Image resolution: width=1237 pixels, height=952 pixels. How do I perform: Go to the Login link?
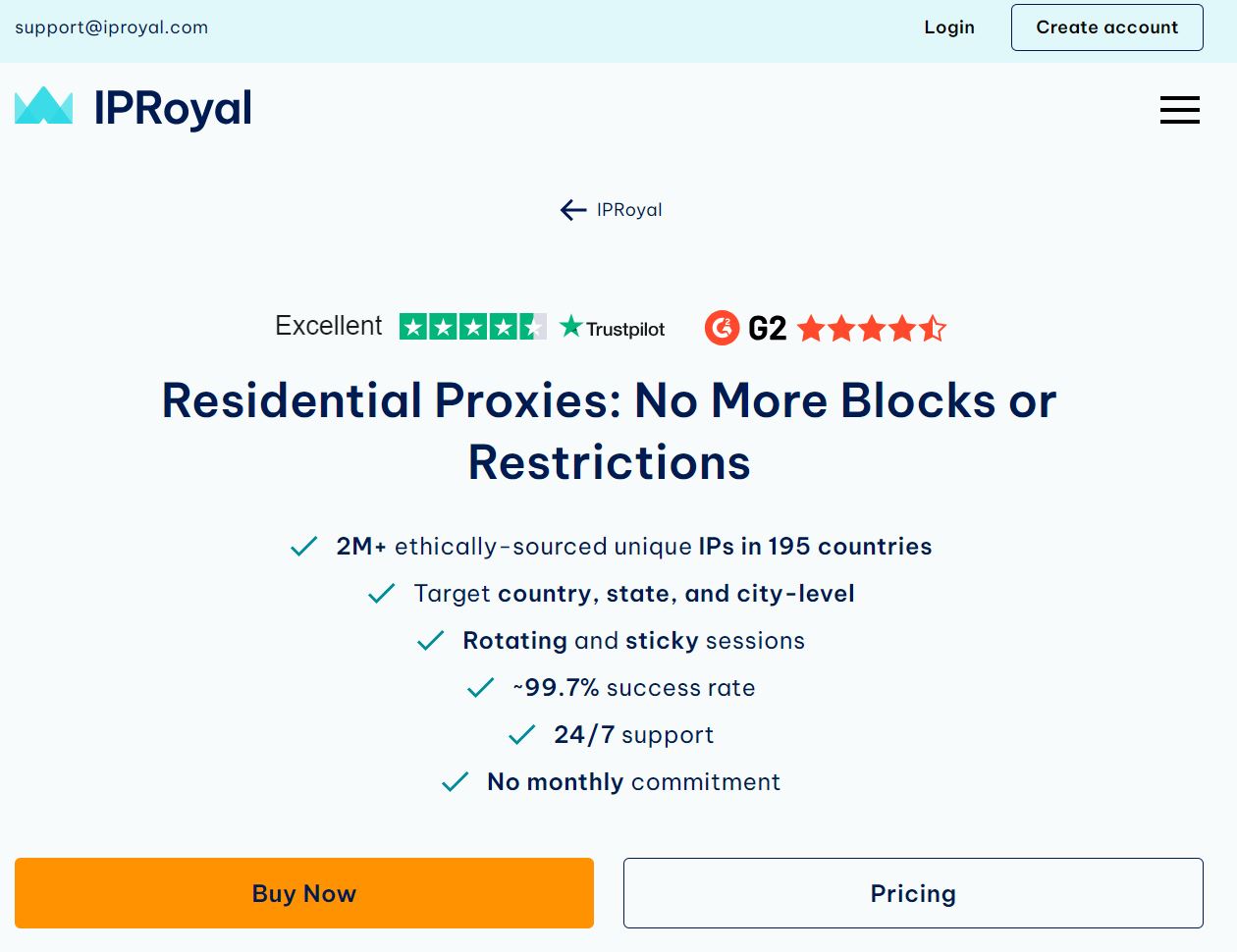[949, 27]
